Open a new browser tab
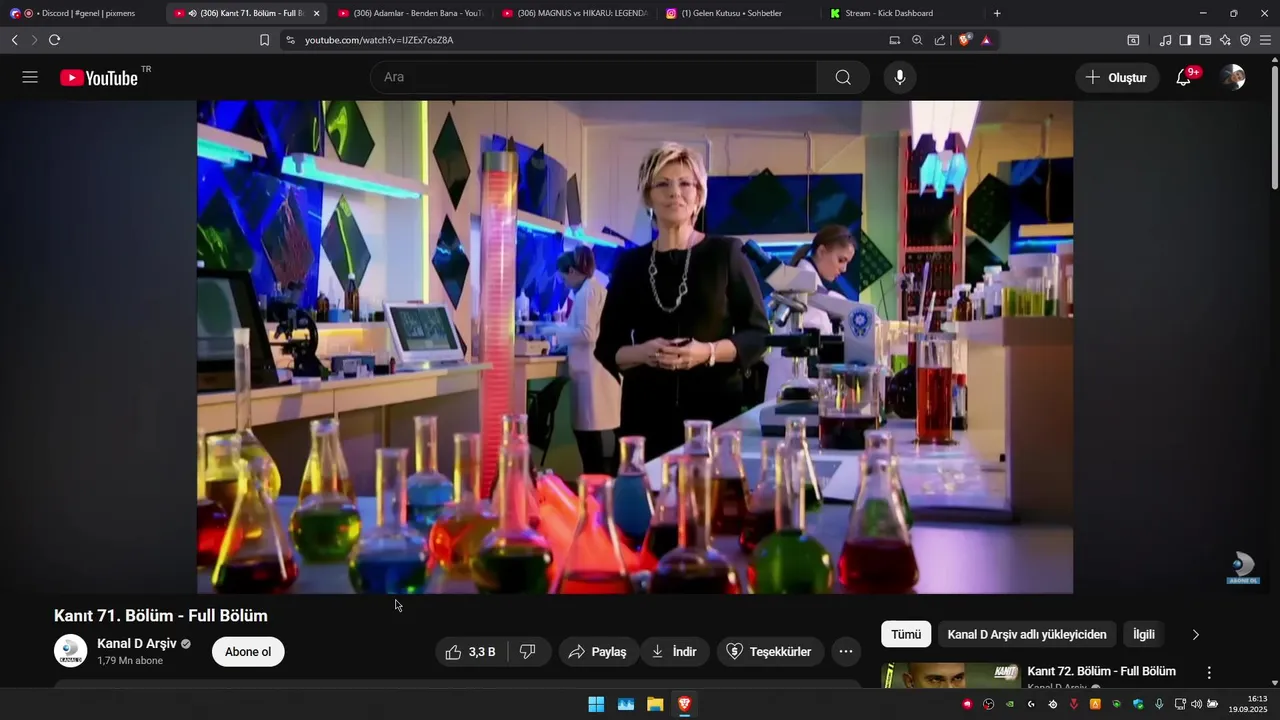The height and width of the screenshot is (720, 1280). click(997, 13)
